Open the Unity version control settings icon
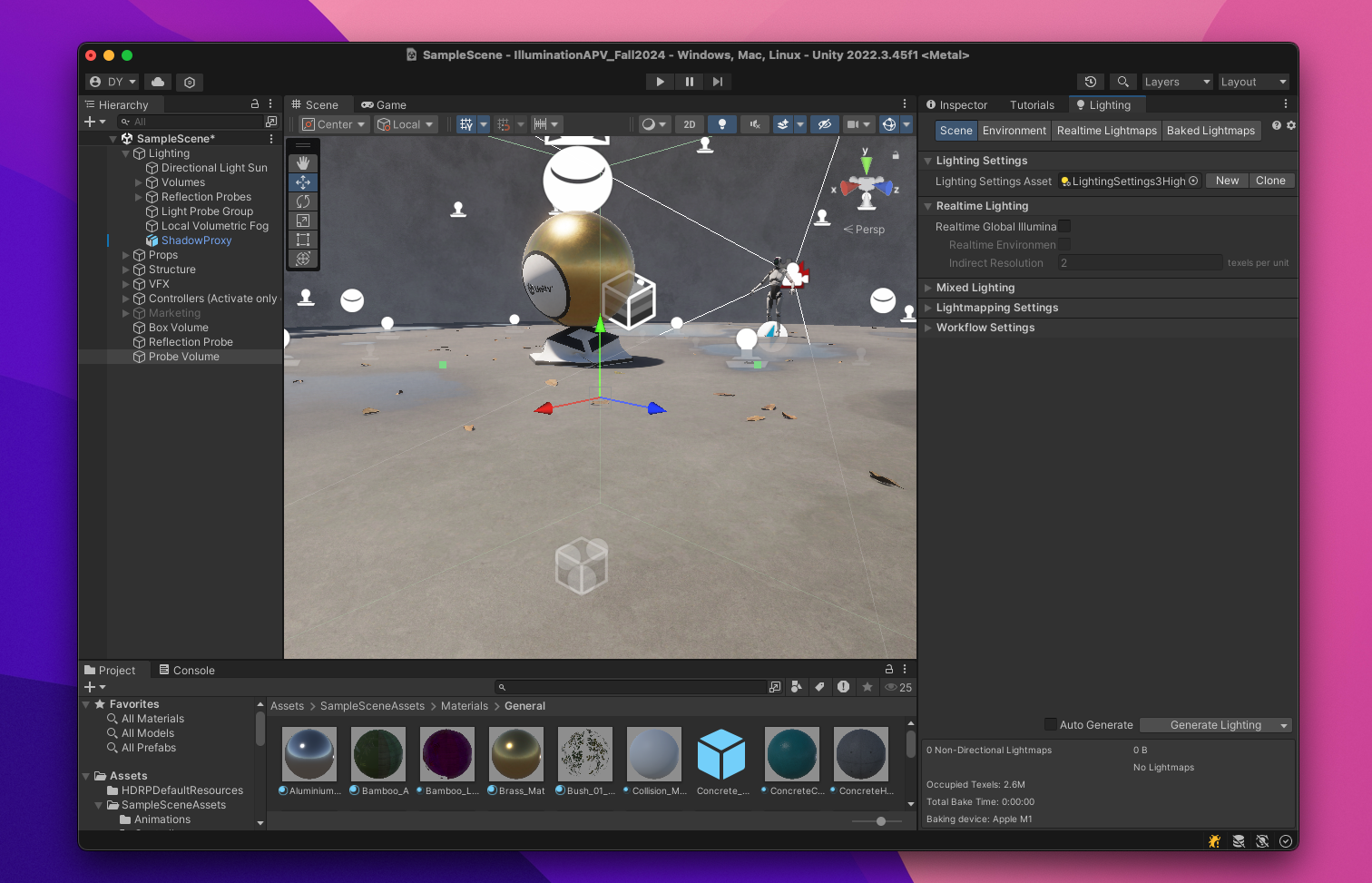The image size is (1372, 883). [x=190, y=82]
